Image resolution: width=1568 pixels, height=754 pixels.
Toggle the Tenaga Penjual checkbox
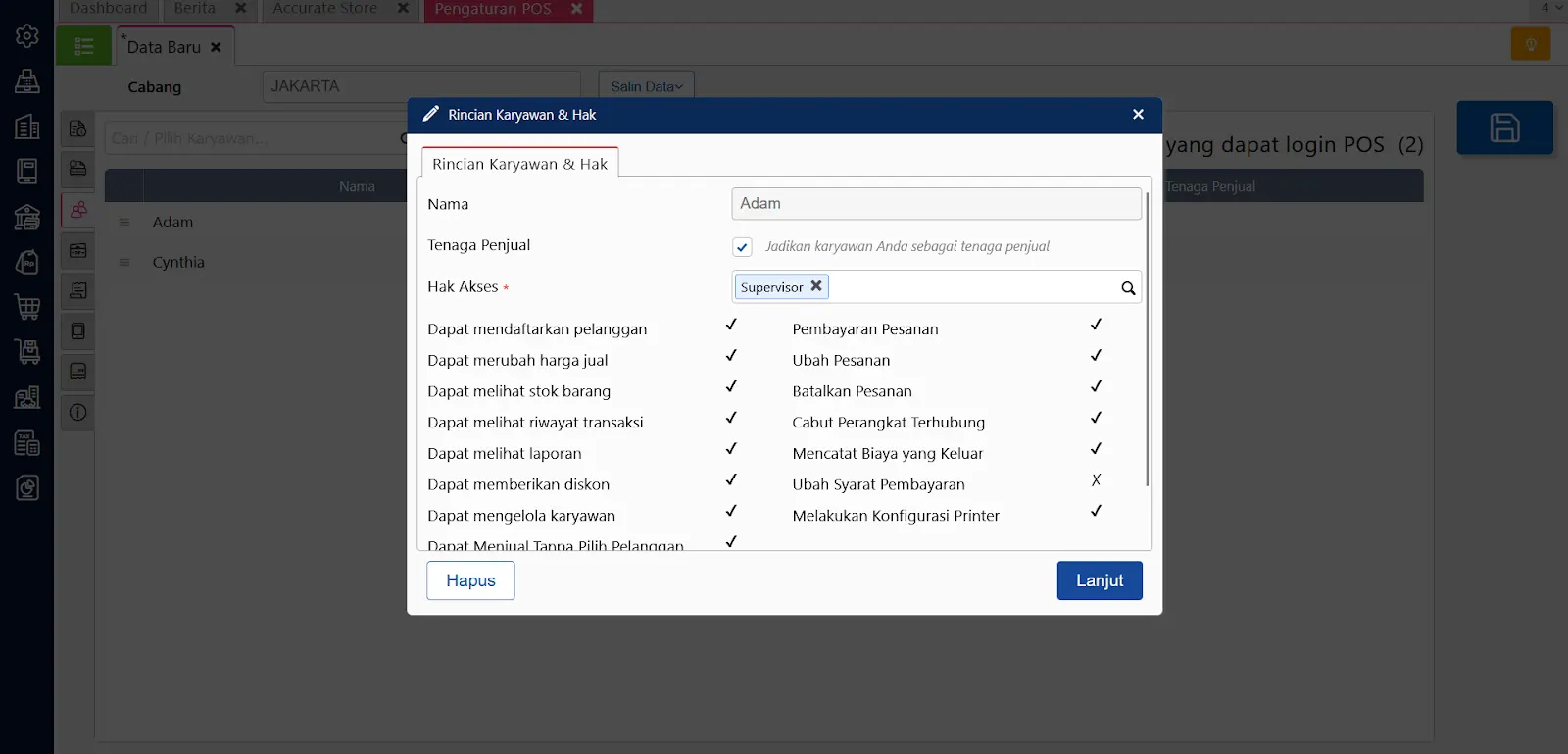[742, 247]
